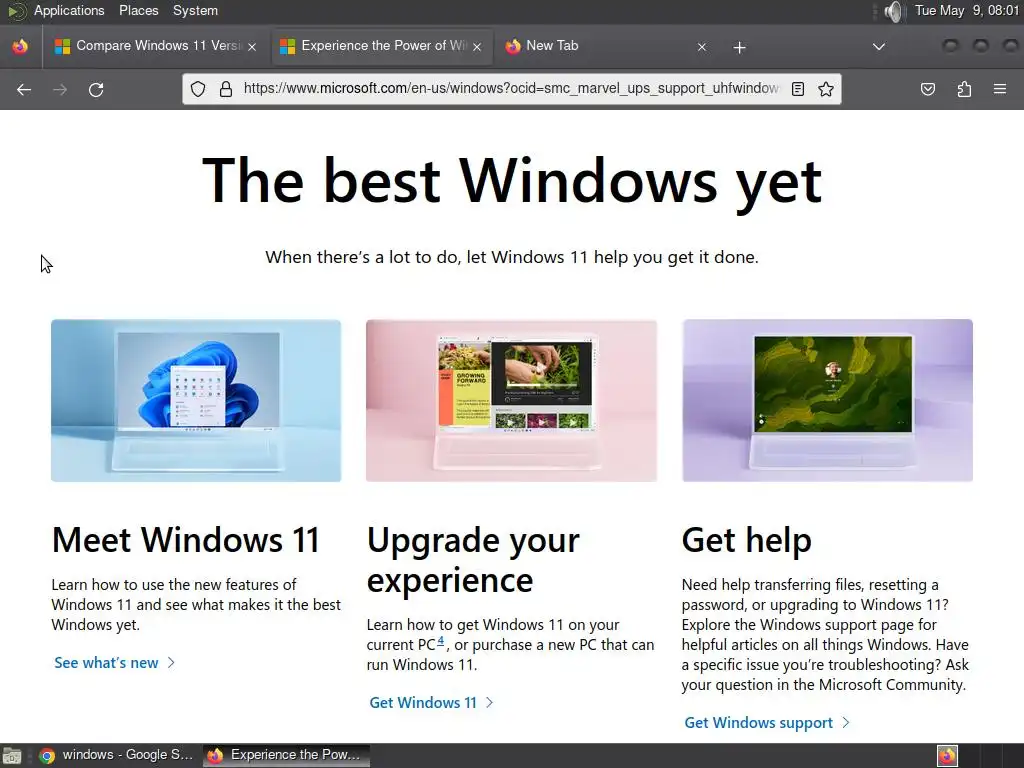Open the System menu
The image size is (1024, 768).
(x=195, y=10)
